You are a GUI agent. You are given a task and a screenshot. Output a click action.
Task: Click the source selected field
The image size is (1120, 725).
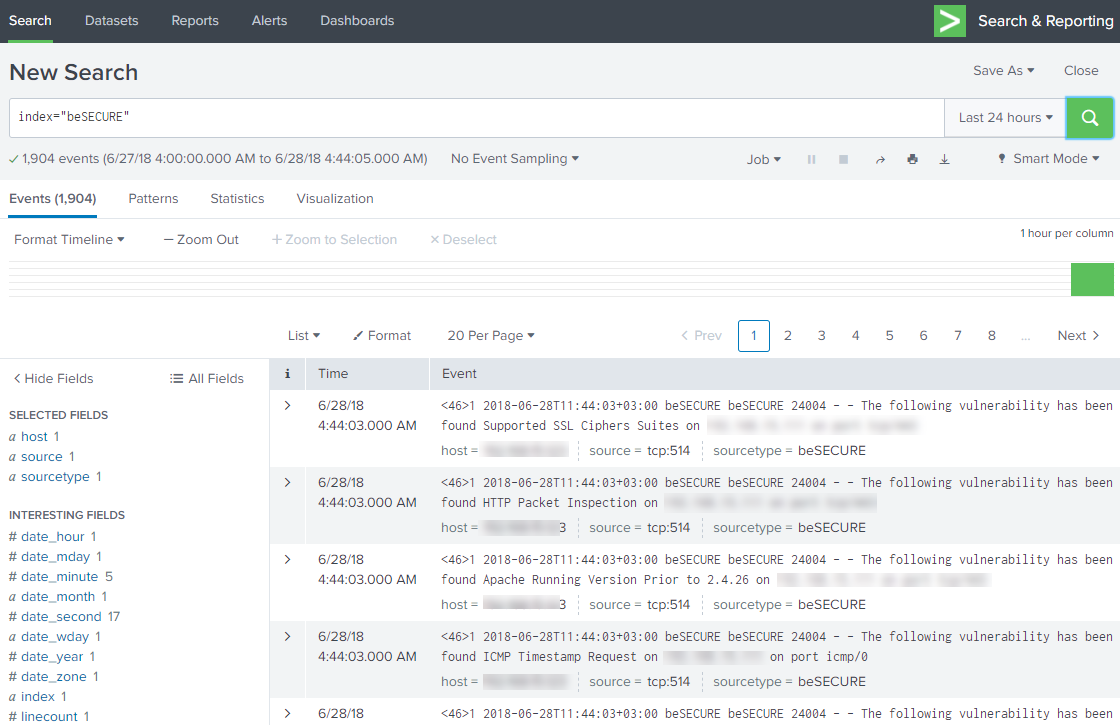[x=41, y=456]
